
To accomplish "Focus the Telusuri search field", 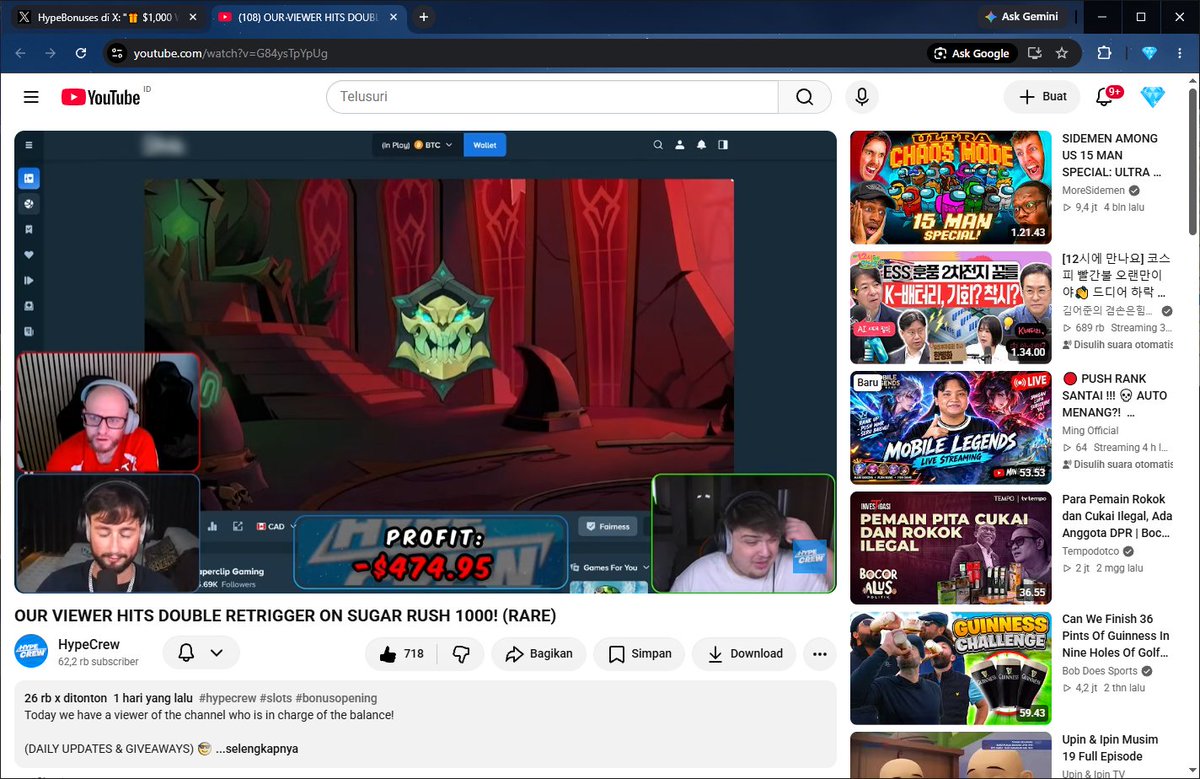I will click(552, 97).
